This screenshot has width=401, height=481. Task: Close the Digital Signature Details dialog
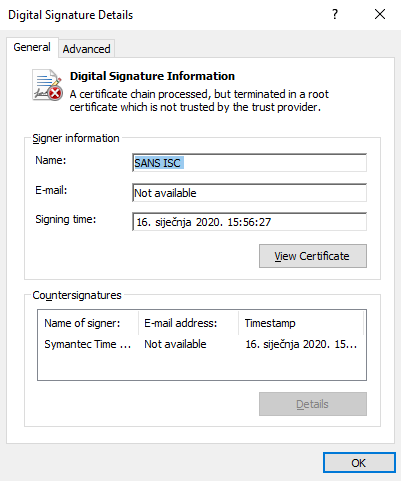(x=380, y=14)
